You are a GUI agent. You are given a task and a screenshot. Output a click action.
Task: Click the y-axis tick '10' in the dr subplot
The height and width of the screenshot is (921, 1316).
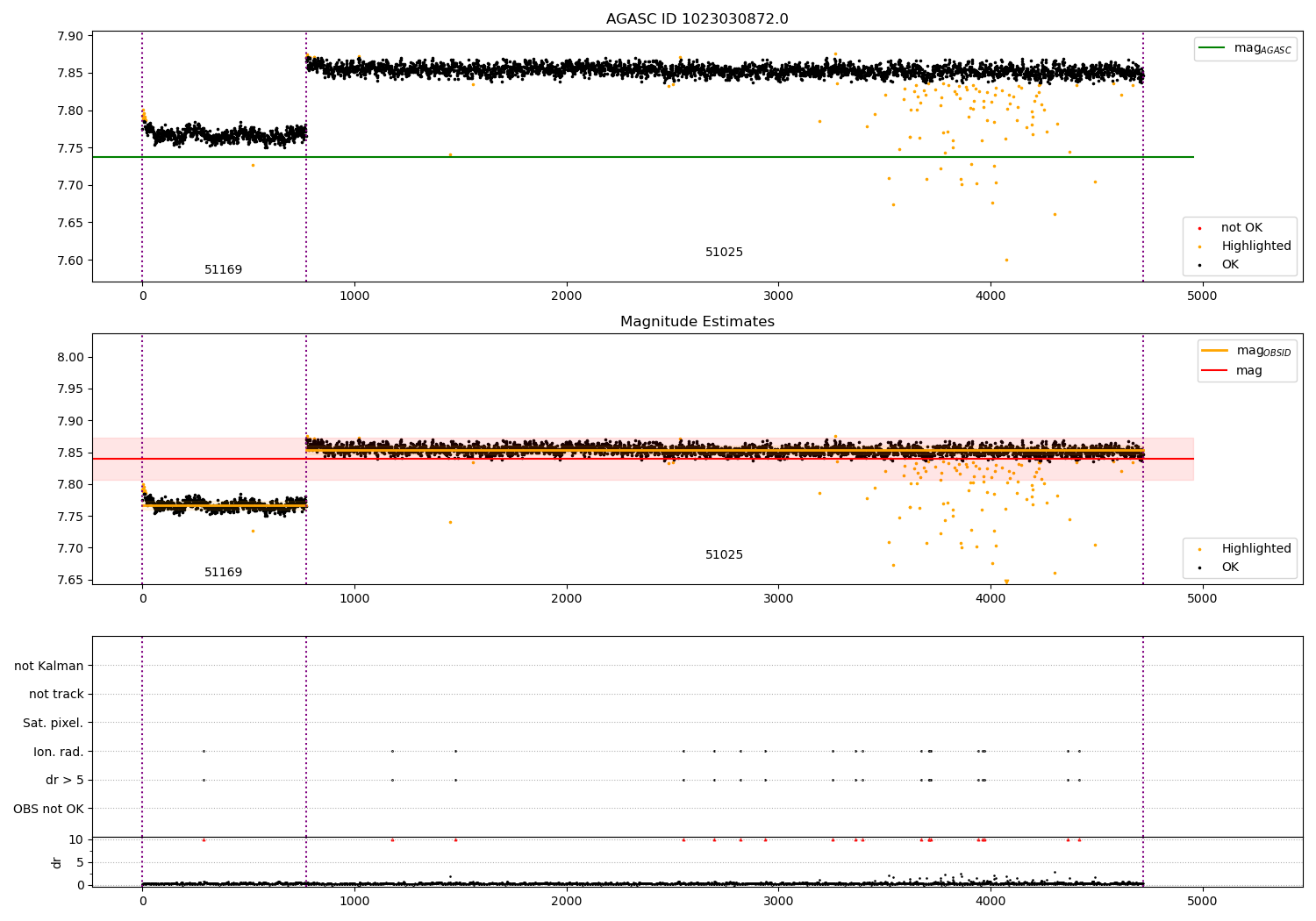(76, 839)
